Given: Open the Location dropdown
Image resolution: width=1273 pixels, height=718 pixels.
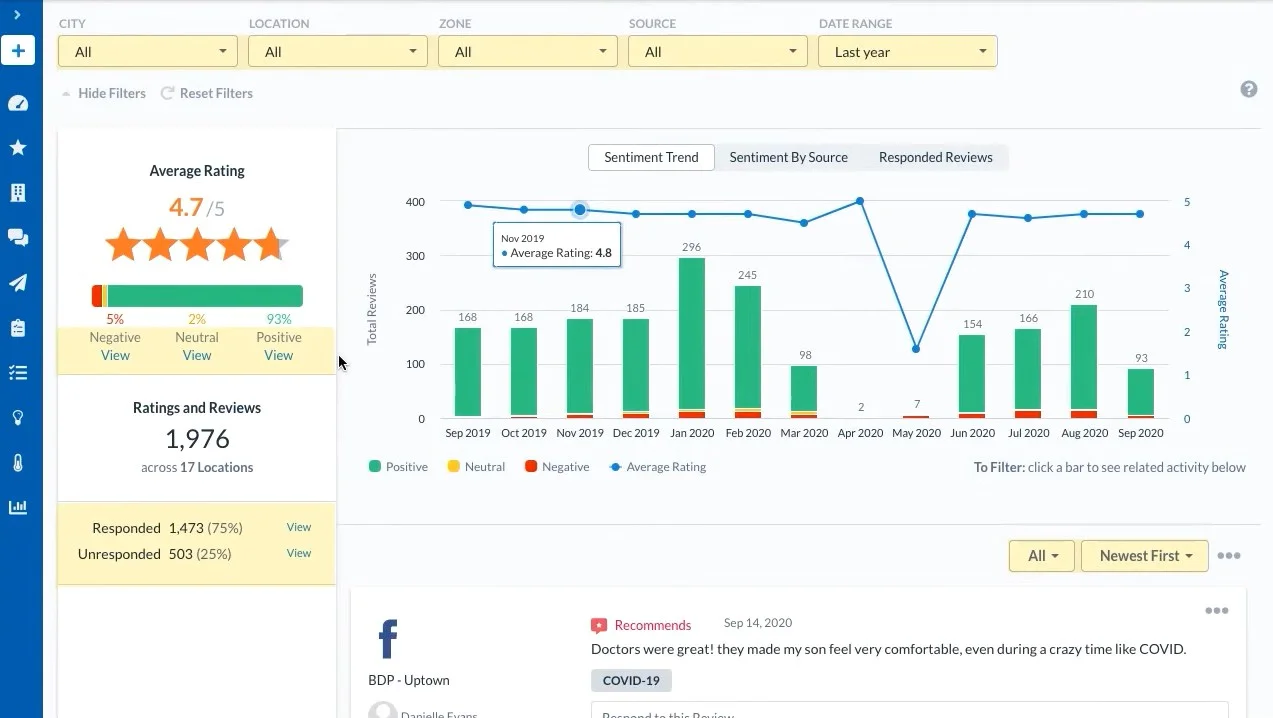Looking at the screenshot, I should [x=338, y=52].
